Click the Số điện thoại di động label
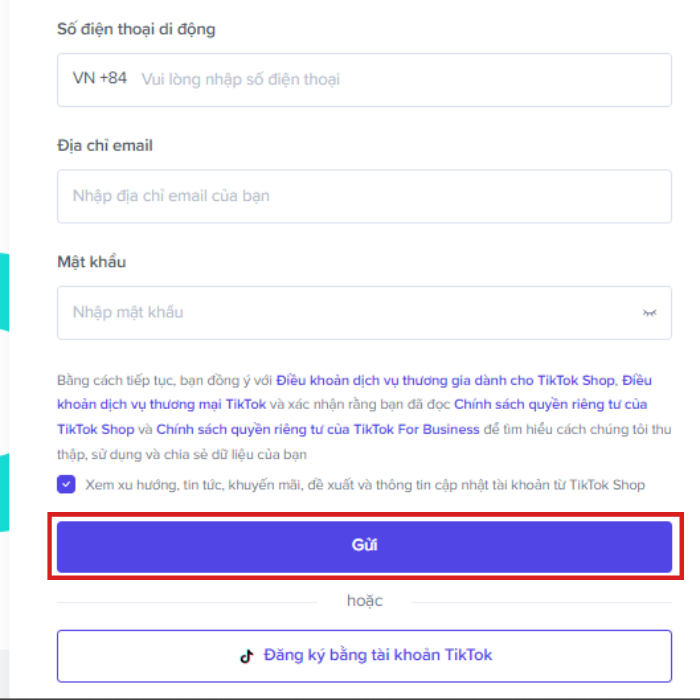The width and height of the screenshot is (700, 700). coord(136,29)
